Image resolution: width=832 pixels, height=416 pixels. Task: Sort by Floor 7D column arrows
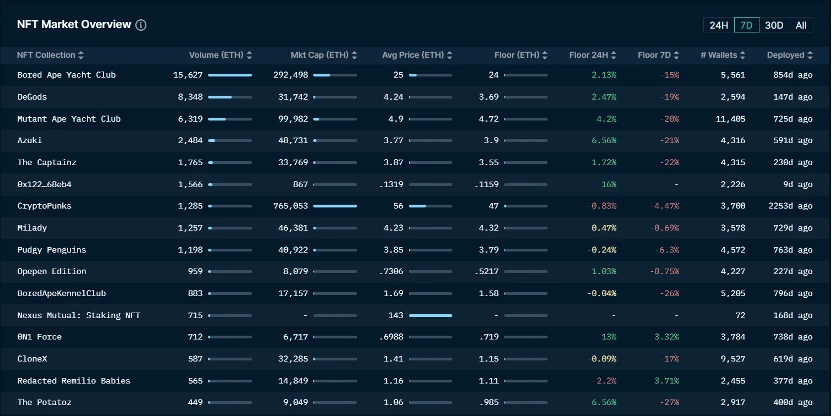(677, 55)
